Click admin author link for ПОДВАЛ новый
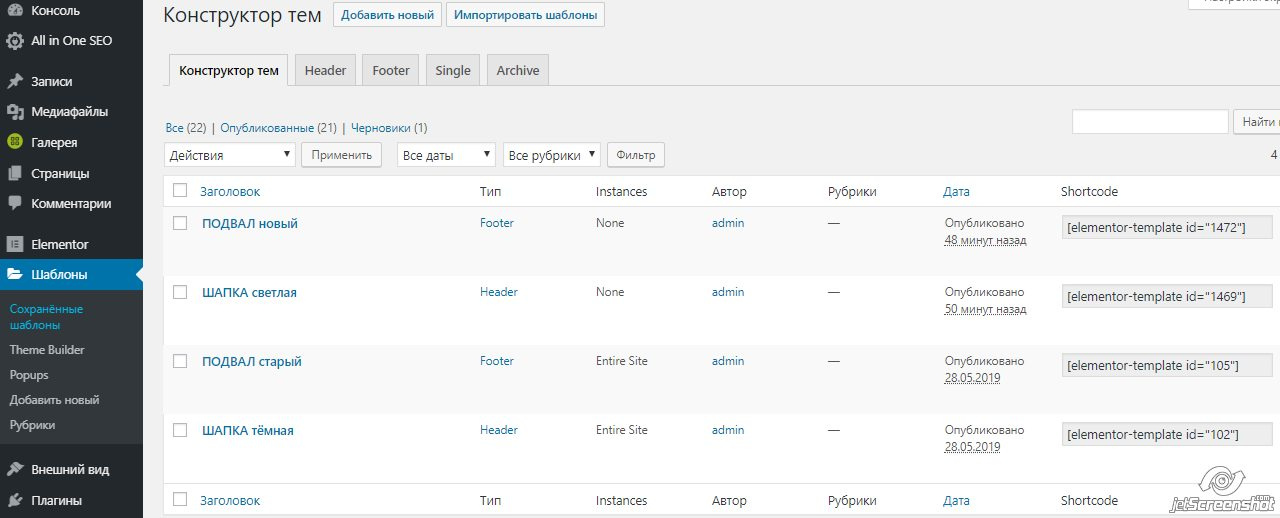Viewport: 1280px width, 518px height. (x=728, y=223)
